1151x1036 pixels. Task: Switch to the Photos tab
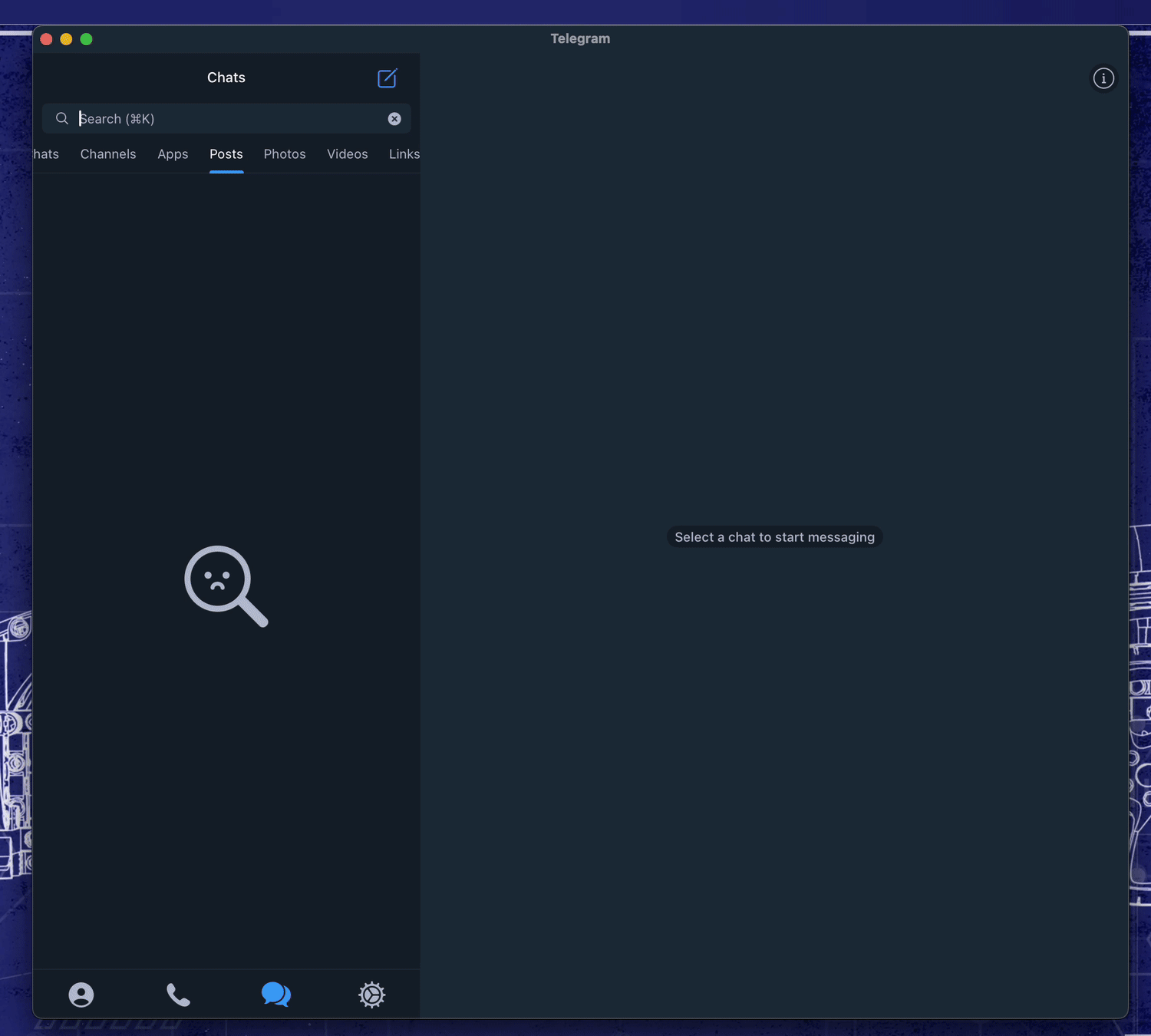[x=285, y=154]
